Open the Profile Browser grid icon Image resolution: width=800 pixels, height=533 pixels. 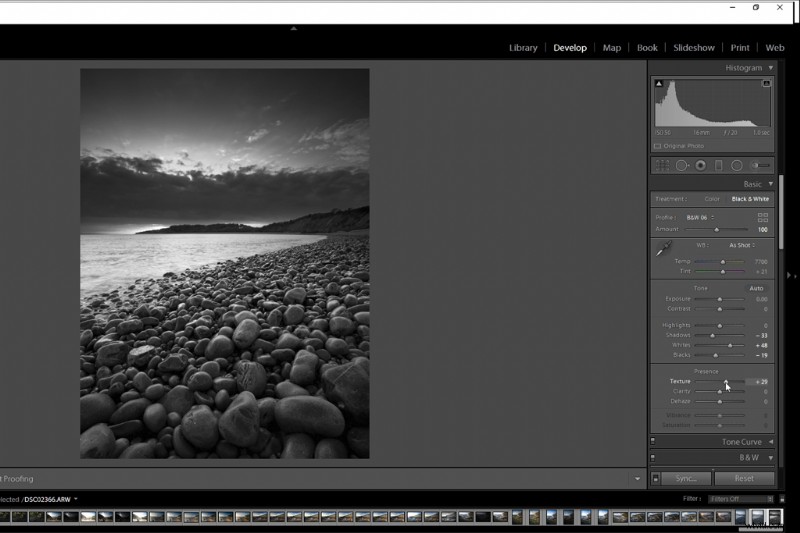tap(763, 217)
